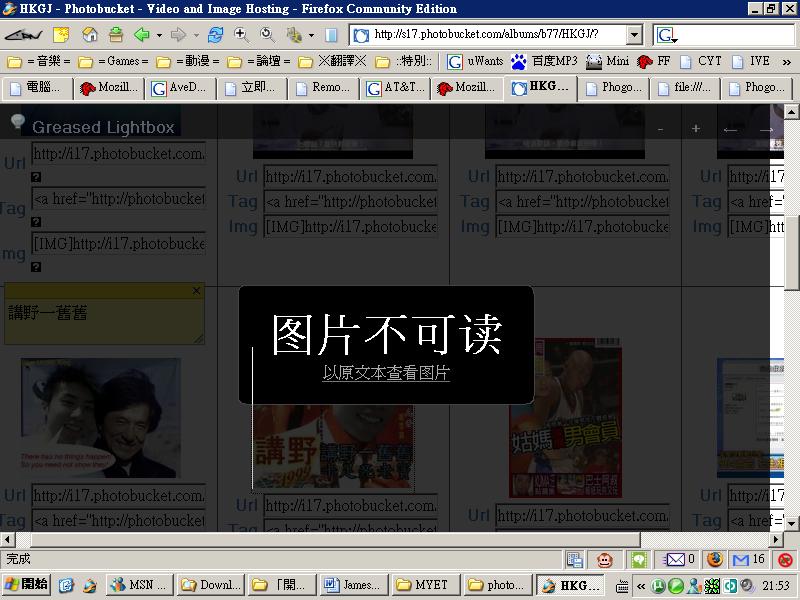The height and width of the screenshot is (600, 800).
Task: Click the zoom-in magnifier icon
Action: pyautogui.click(x=241, y=35)
